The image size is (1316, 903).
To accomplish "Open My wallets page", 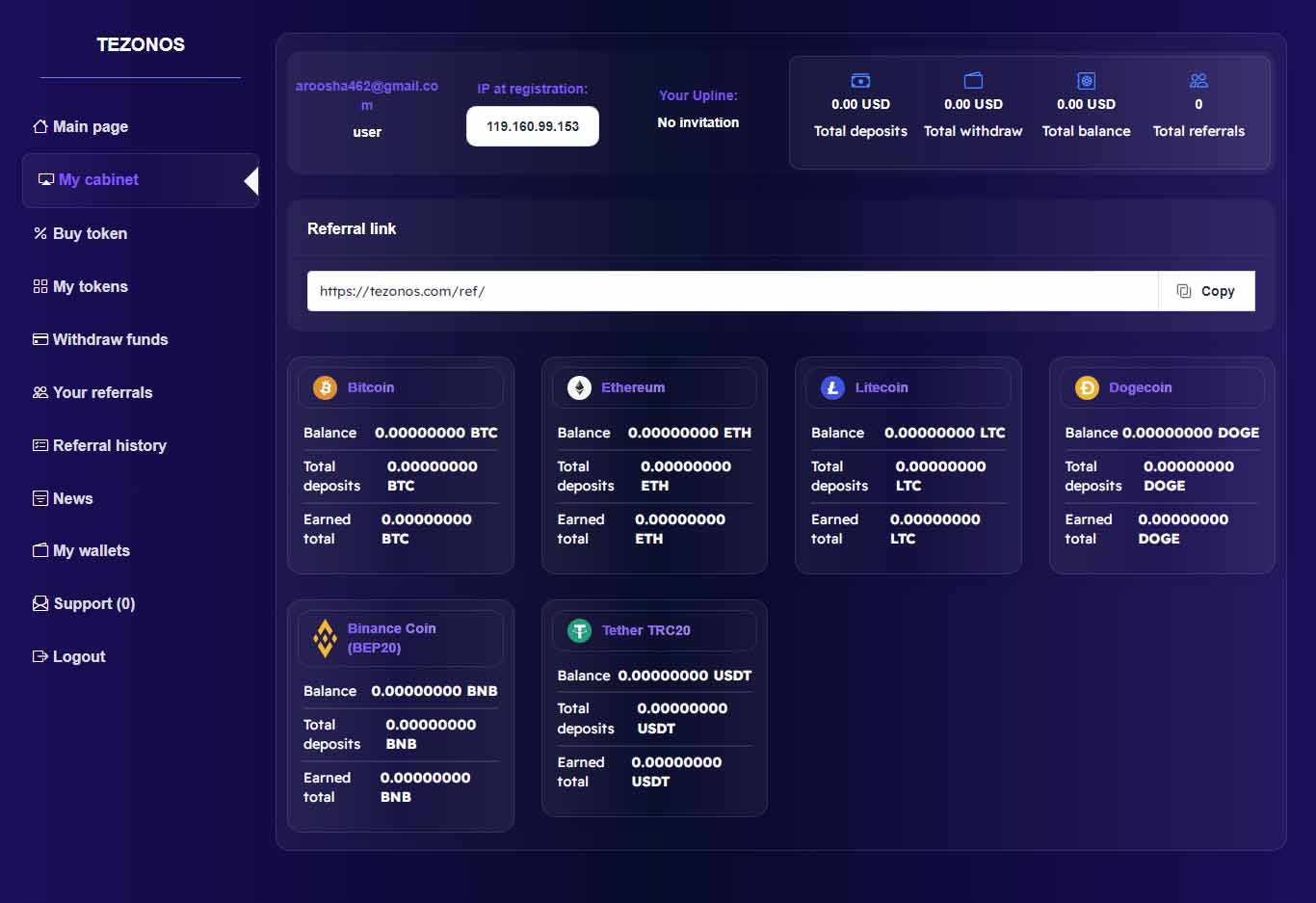I will point(81,550).
